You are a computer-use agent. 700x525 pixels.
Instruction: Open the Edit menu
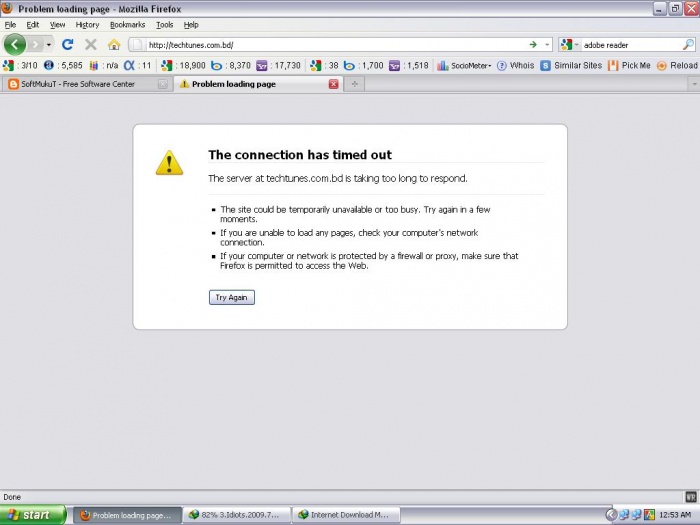click(33, 25)
